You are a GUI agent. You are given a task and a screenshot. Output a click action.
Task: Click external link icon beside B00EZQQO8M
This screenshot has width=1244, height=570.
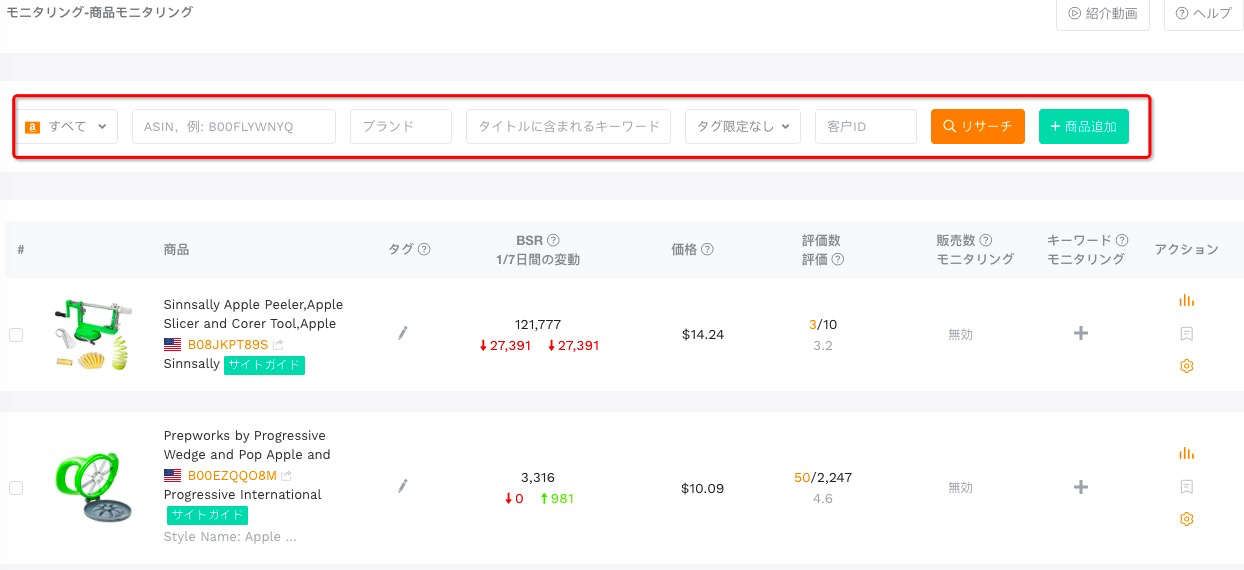(286, 476)
